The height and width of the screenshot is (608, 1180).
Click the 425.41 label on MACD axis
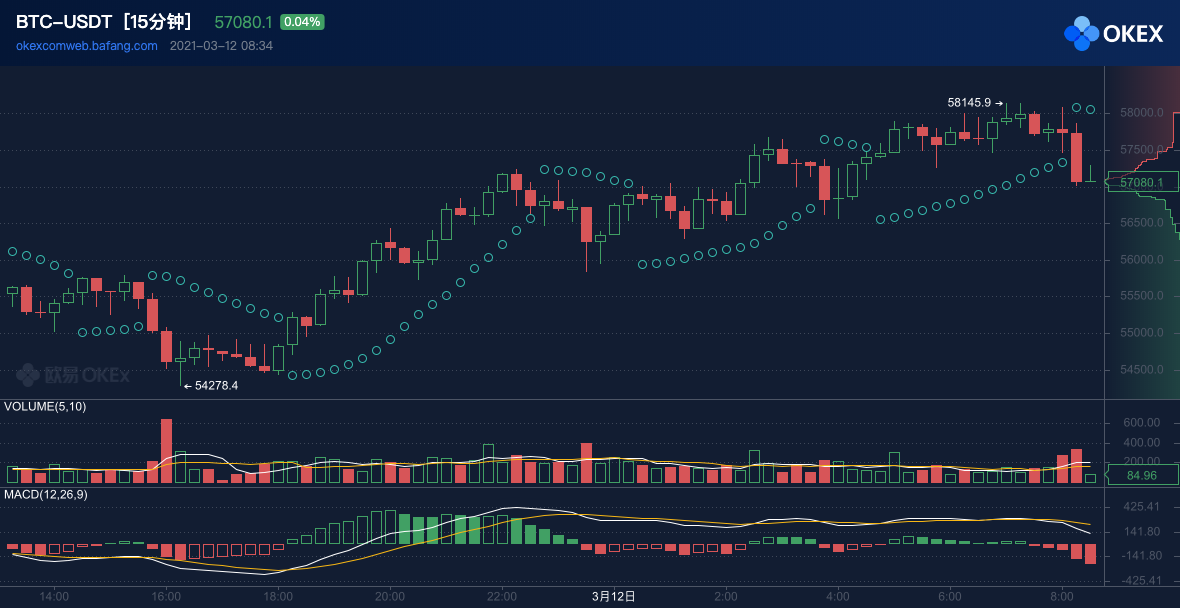tap(1139, 507)
